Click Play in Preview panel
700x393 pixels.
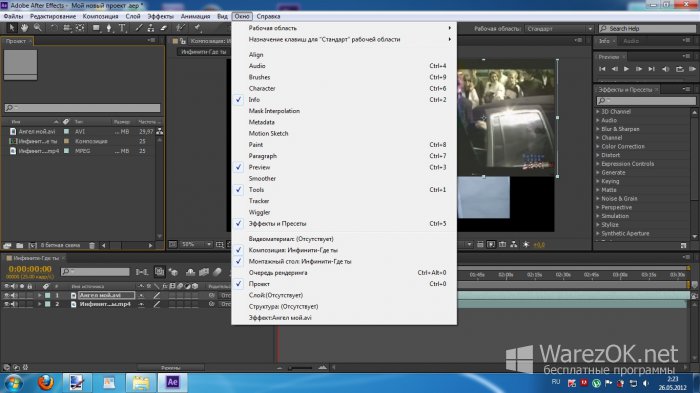coord(626,69)
